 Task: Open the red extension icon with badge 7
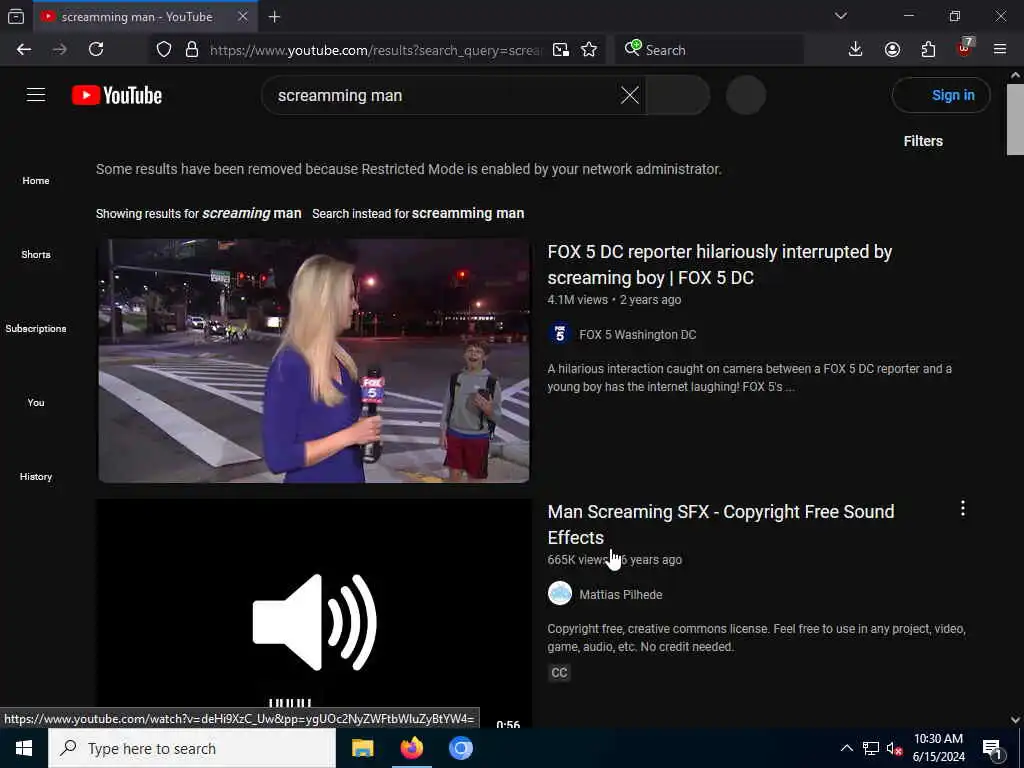[965, 48]
